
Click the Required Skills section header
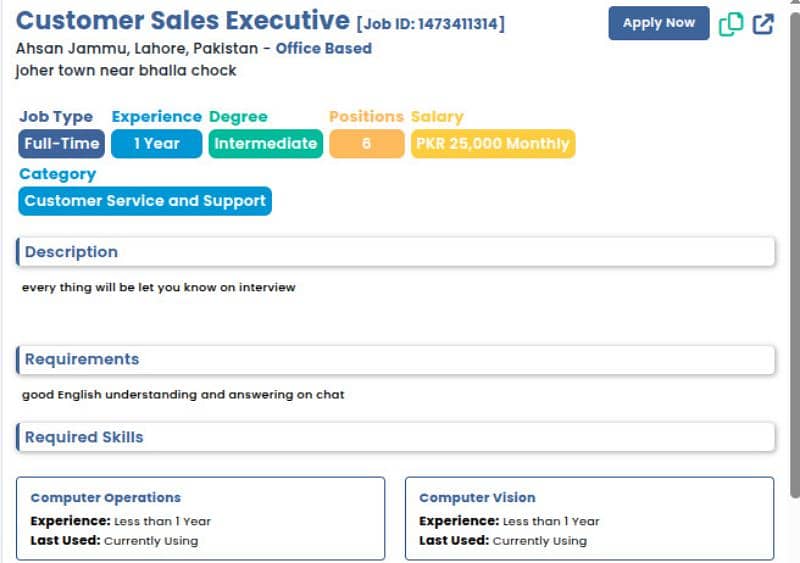click(x=395, y=437)
